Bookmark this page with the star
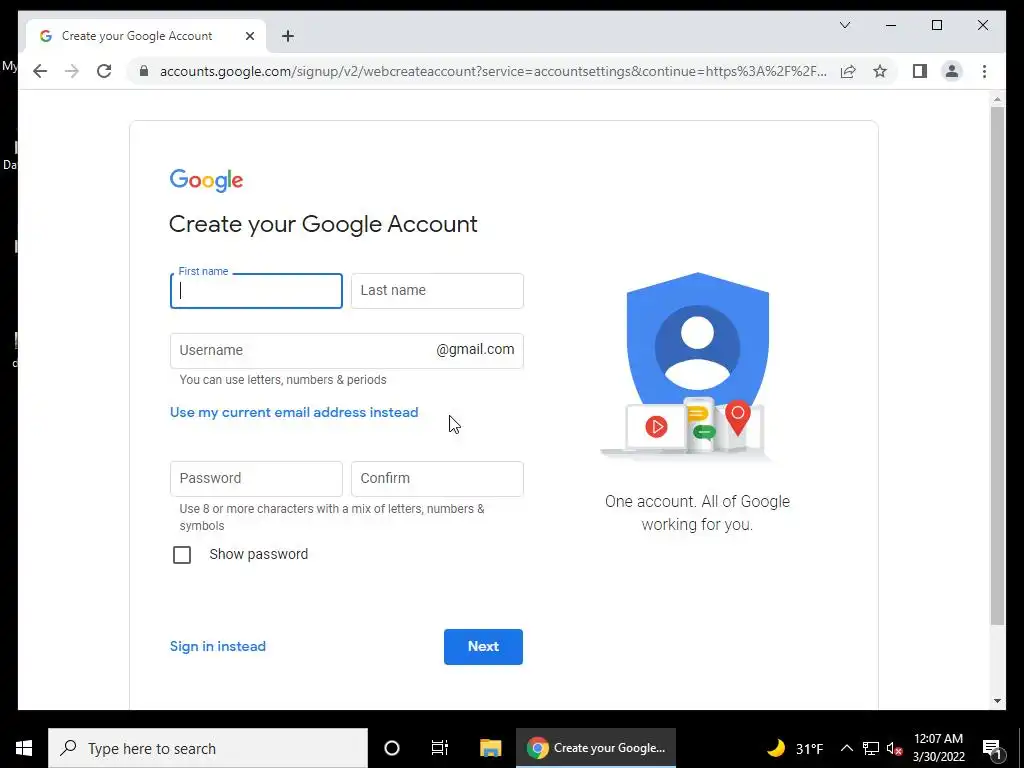 (x=880, y=71)
